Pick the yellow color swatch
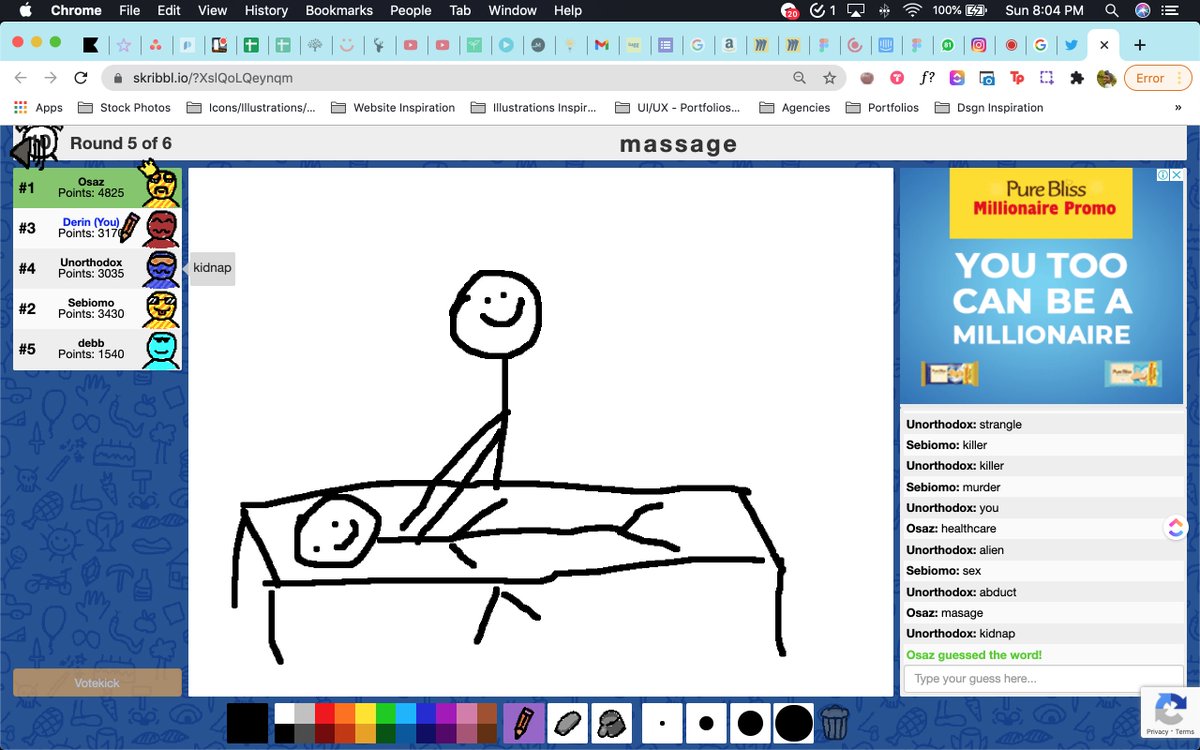The image size is (1200, 750). (x=365, y=713)
